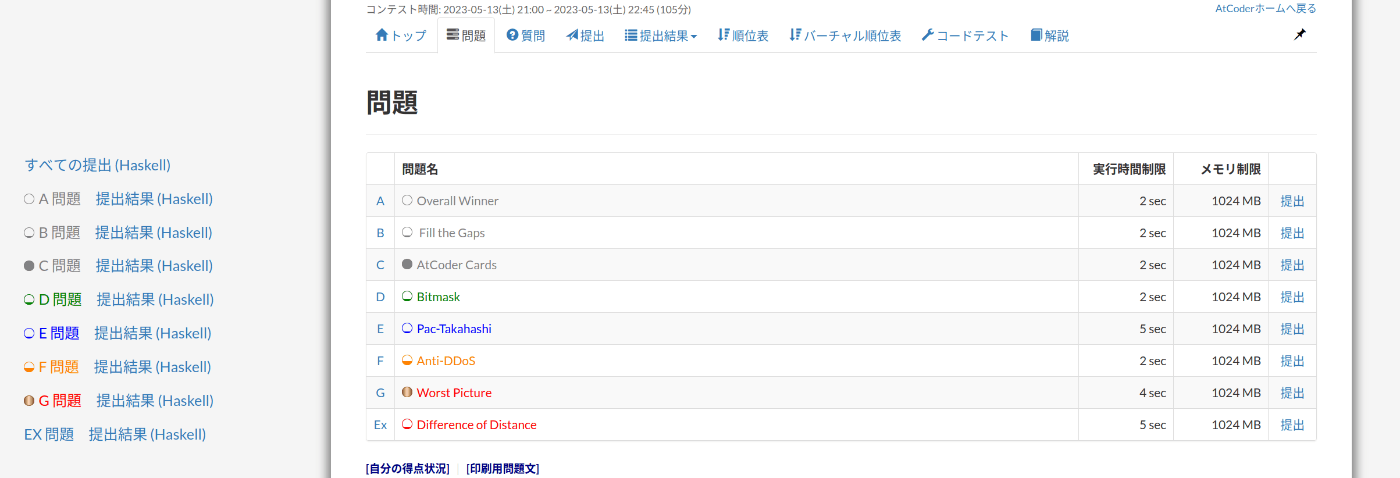Open 自分の得点状況 link

(x=408, y=469)
